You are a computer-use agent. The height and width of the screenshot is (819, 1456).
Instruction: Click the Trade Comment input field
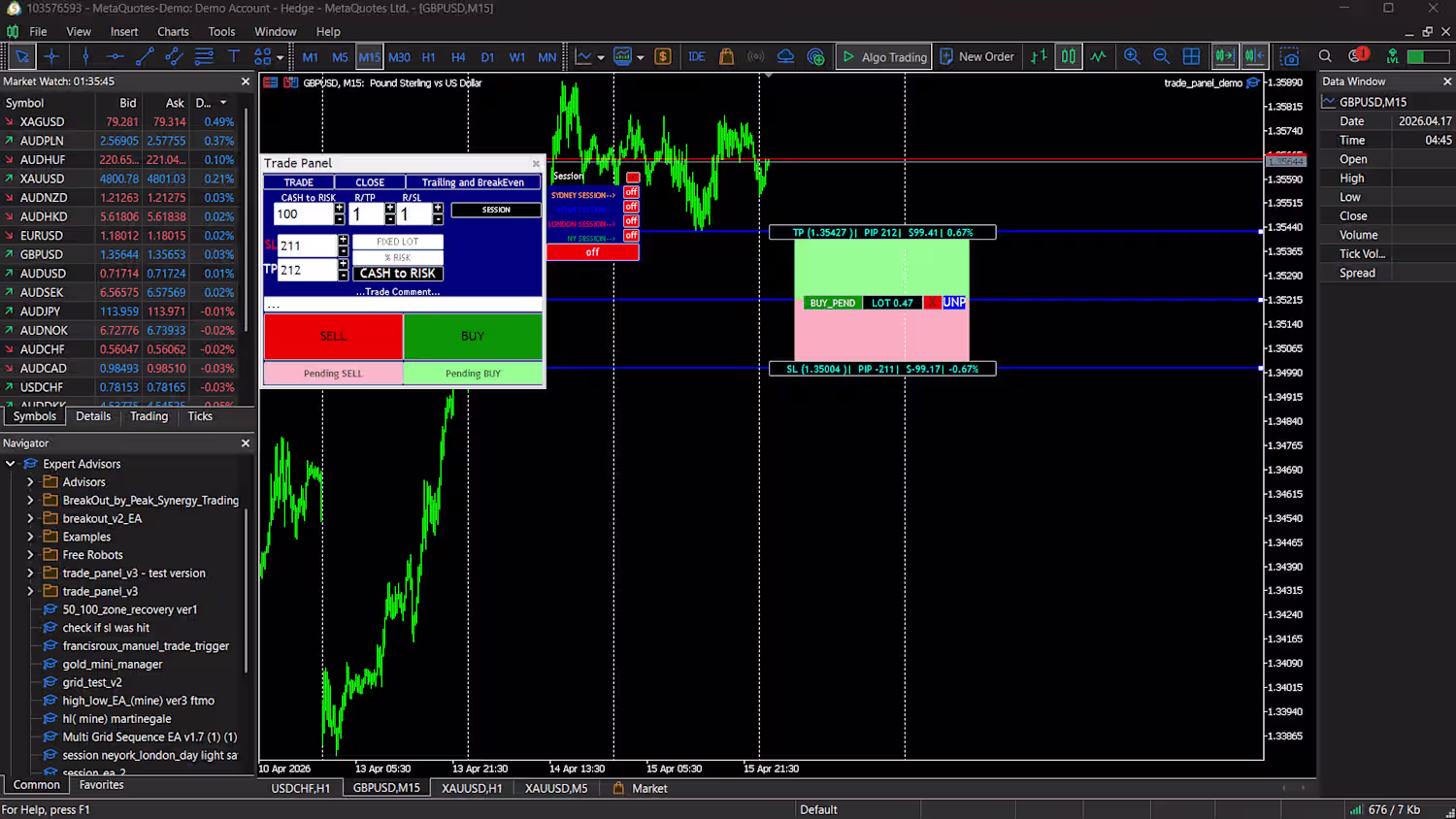pos(403,306)
